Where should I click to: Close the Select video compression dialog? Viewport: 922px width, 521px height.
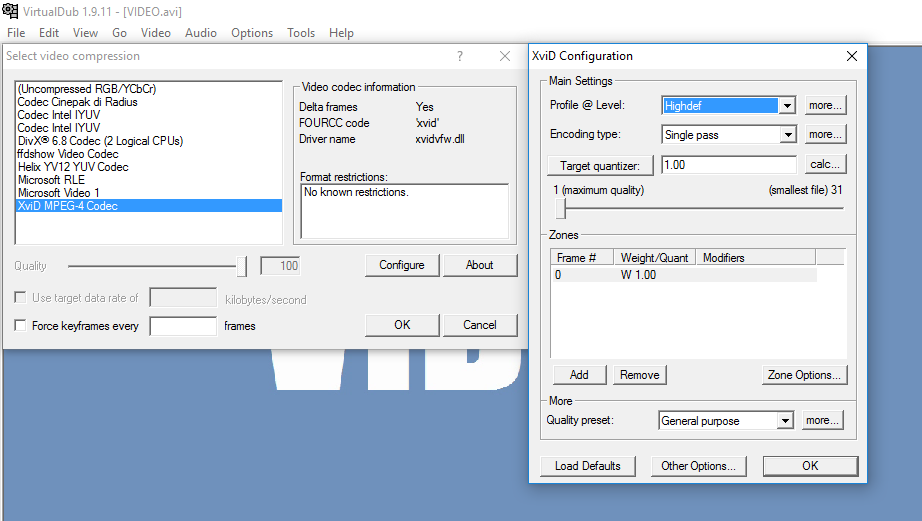click(505, 56)
